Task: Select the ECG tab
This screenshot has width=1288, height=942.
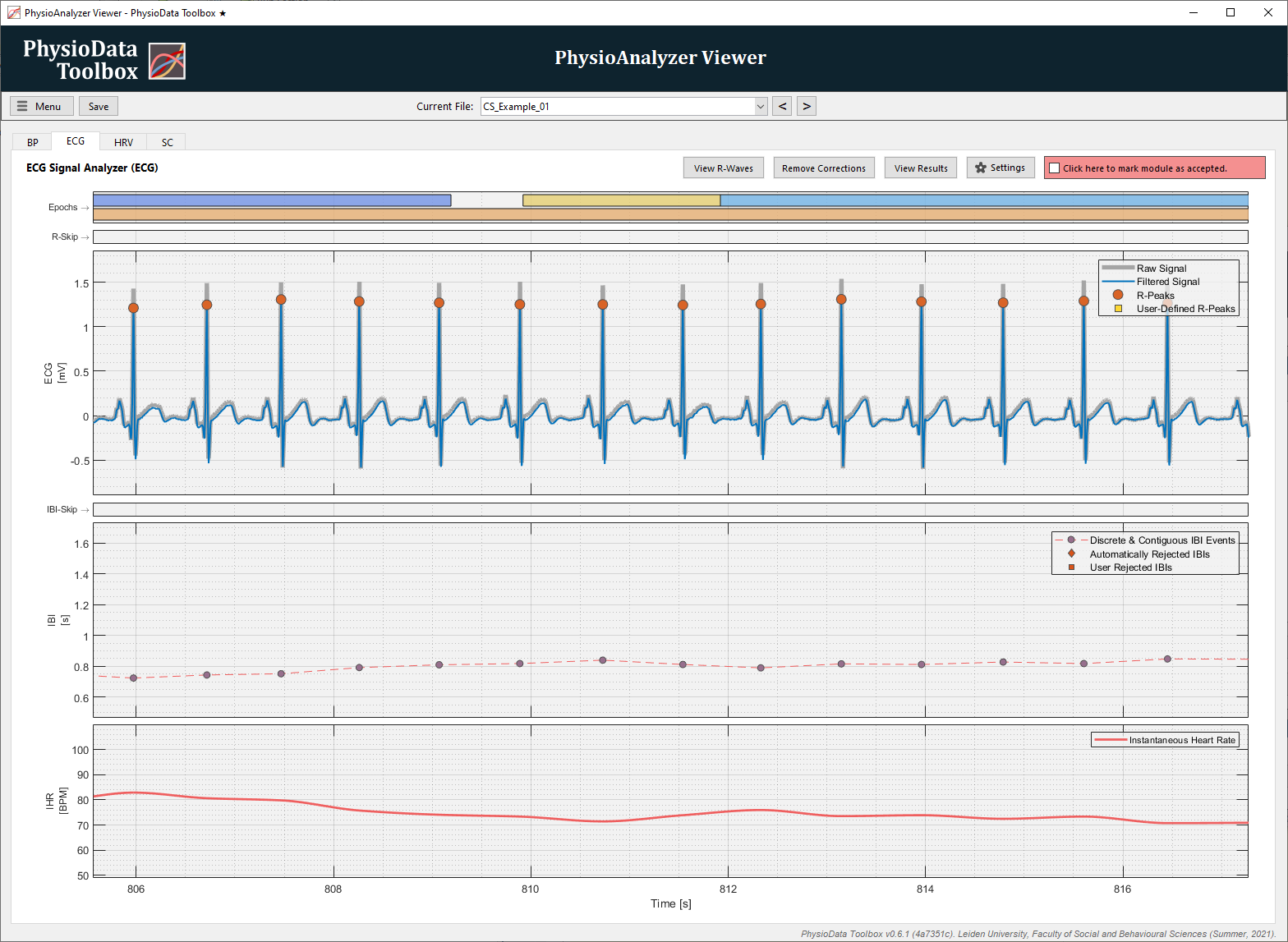Action: coord(76,141)
